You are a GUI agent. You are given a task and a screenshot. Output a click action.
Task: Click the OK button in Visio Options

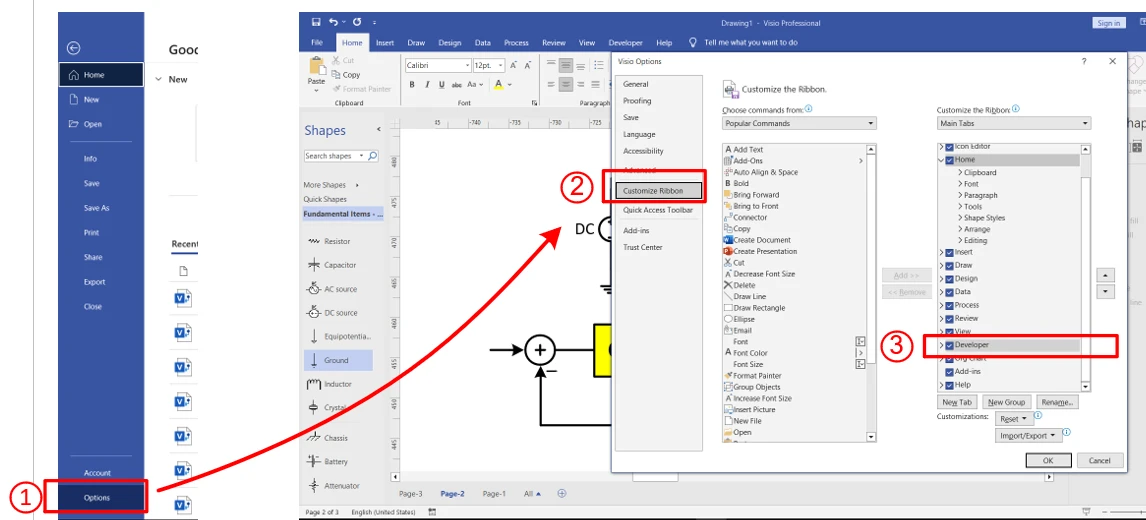click(1048, 460)
